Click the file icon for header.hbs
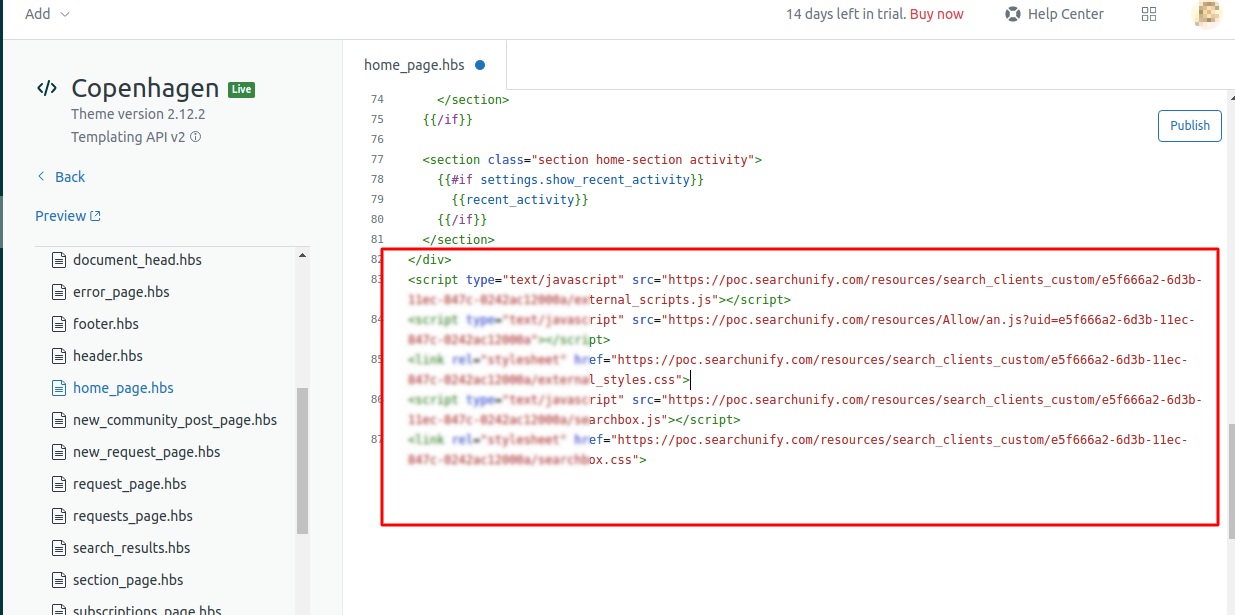Screen dimensions: 1235x615 [58, 356]
